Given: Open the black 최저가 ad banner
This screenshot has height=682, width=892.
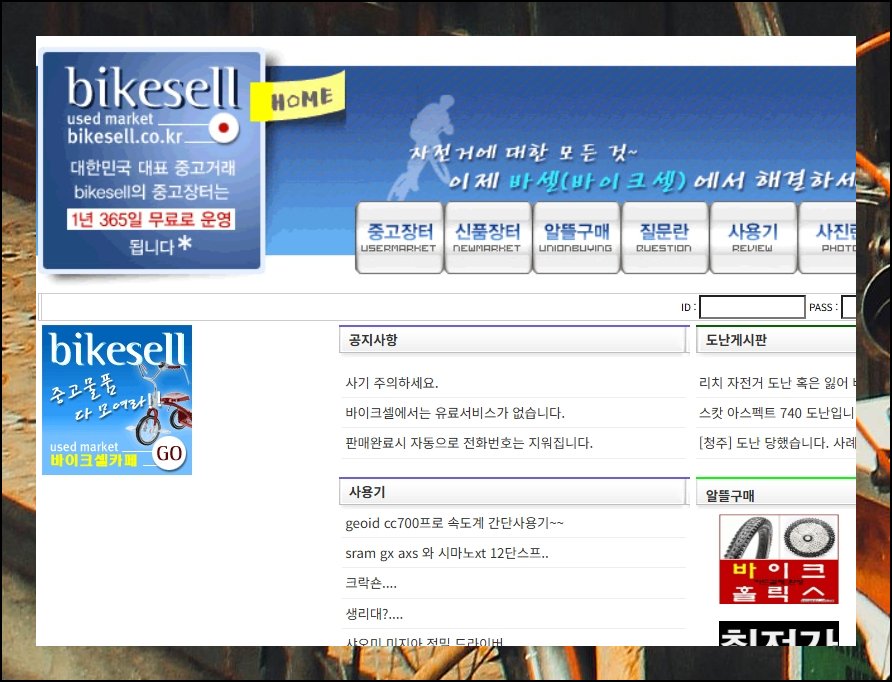Looking at the screenshot, I should (x=779, y=634).
